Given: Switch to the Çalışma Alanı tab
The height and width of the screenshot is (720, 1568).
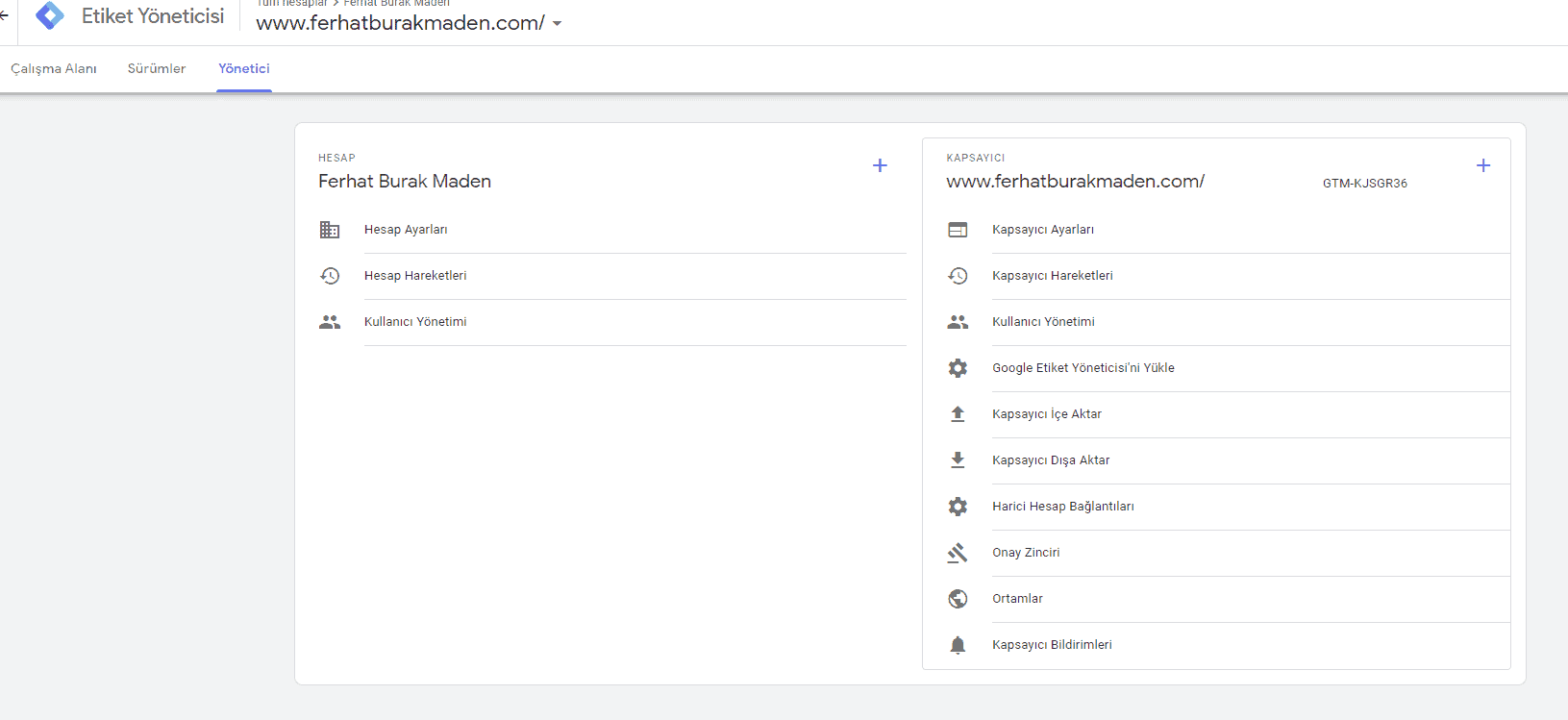Looking at the screenshot, I should [54, 69].
